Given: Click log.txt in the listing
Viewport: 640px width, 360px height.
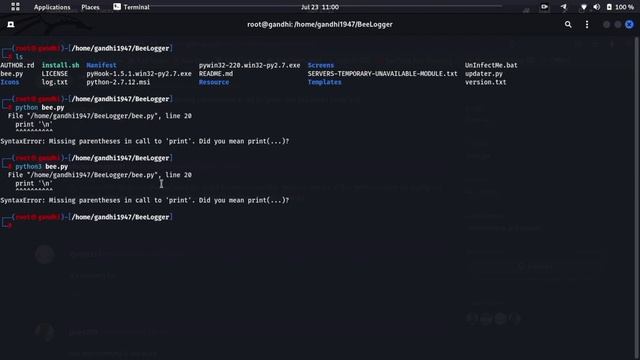Looking at the screenshot, I should (55, 82).
